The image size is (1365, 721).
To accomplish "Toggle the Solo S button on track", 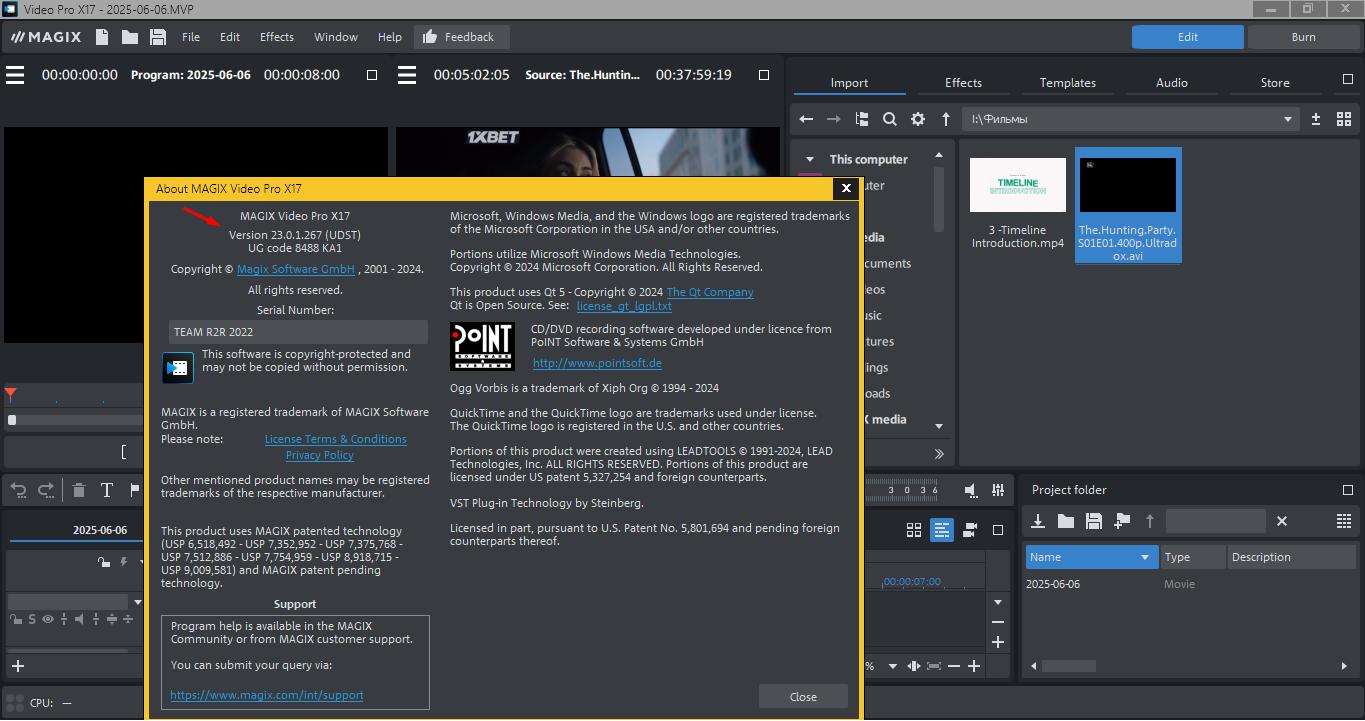I will [32, 619].
